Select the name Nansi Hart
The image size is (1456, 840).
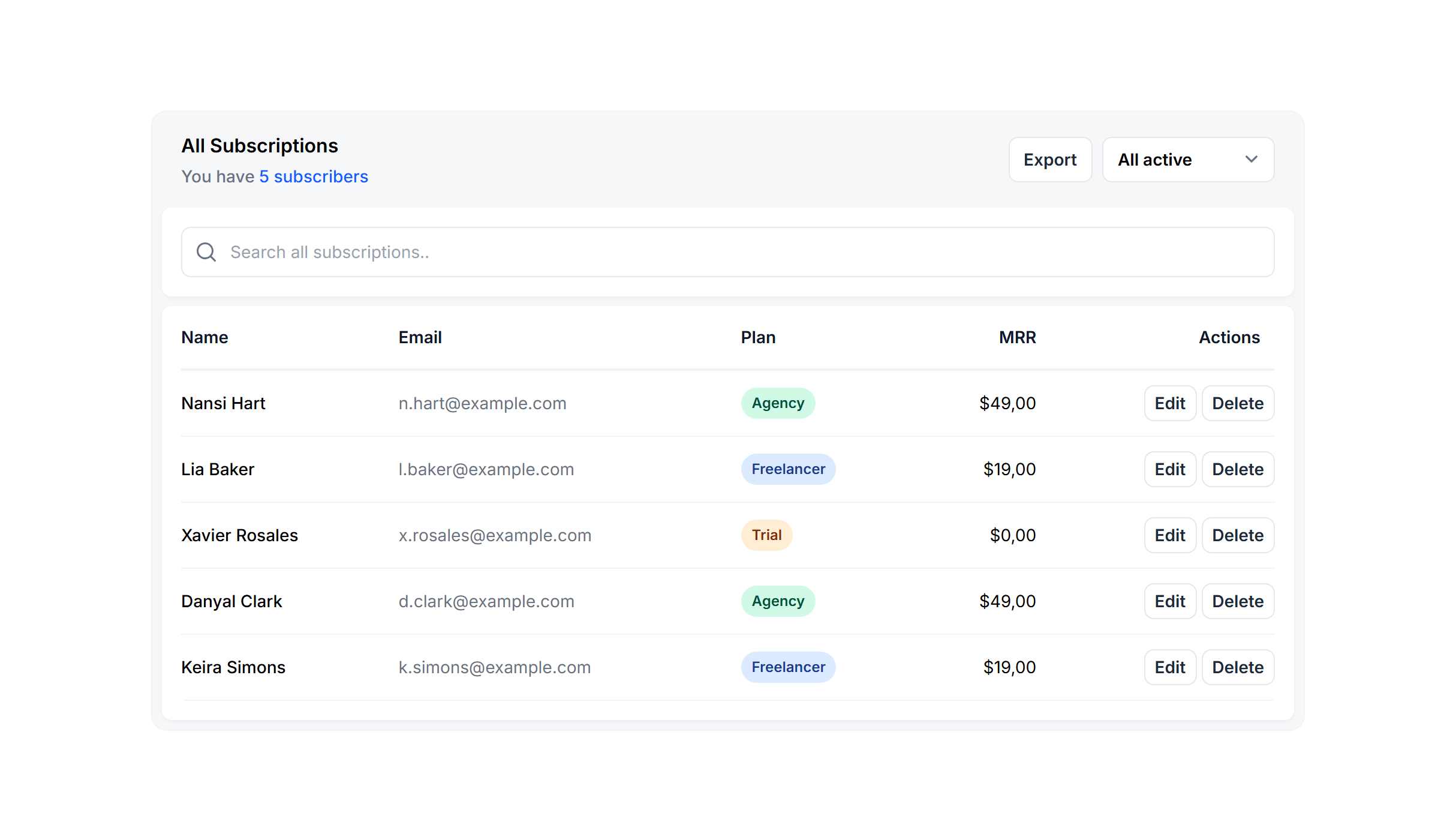click(x=223, y=403)
